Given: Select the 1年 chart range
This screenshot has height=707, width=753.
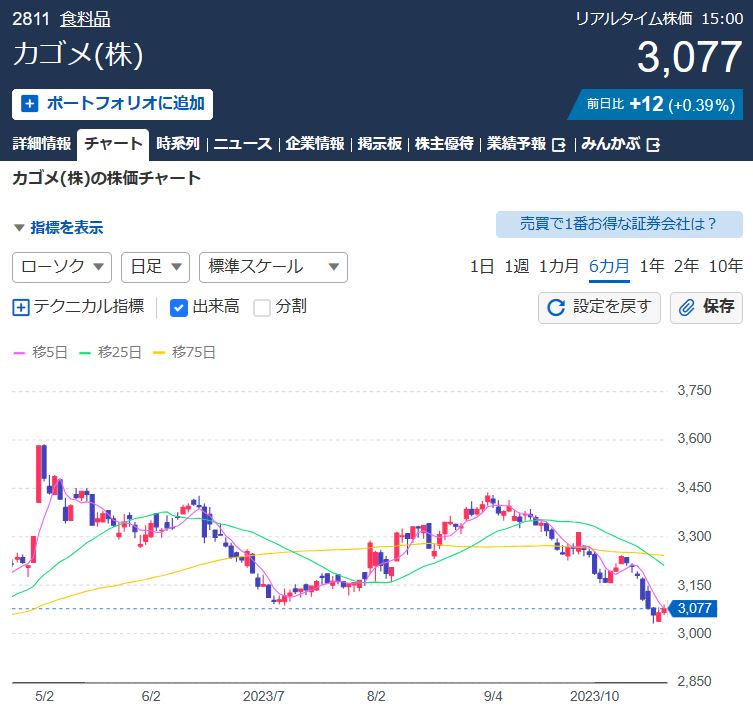Looking at the screenshot, I should 652,266.
